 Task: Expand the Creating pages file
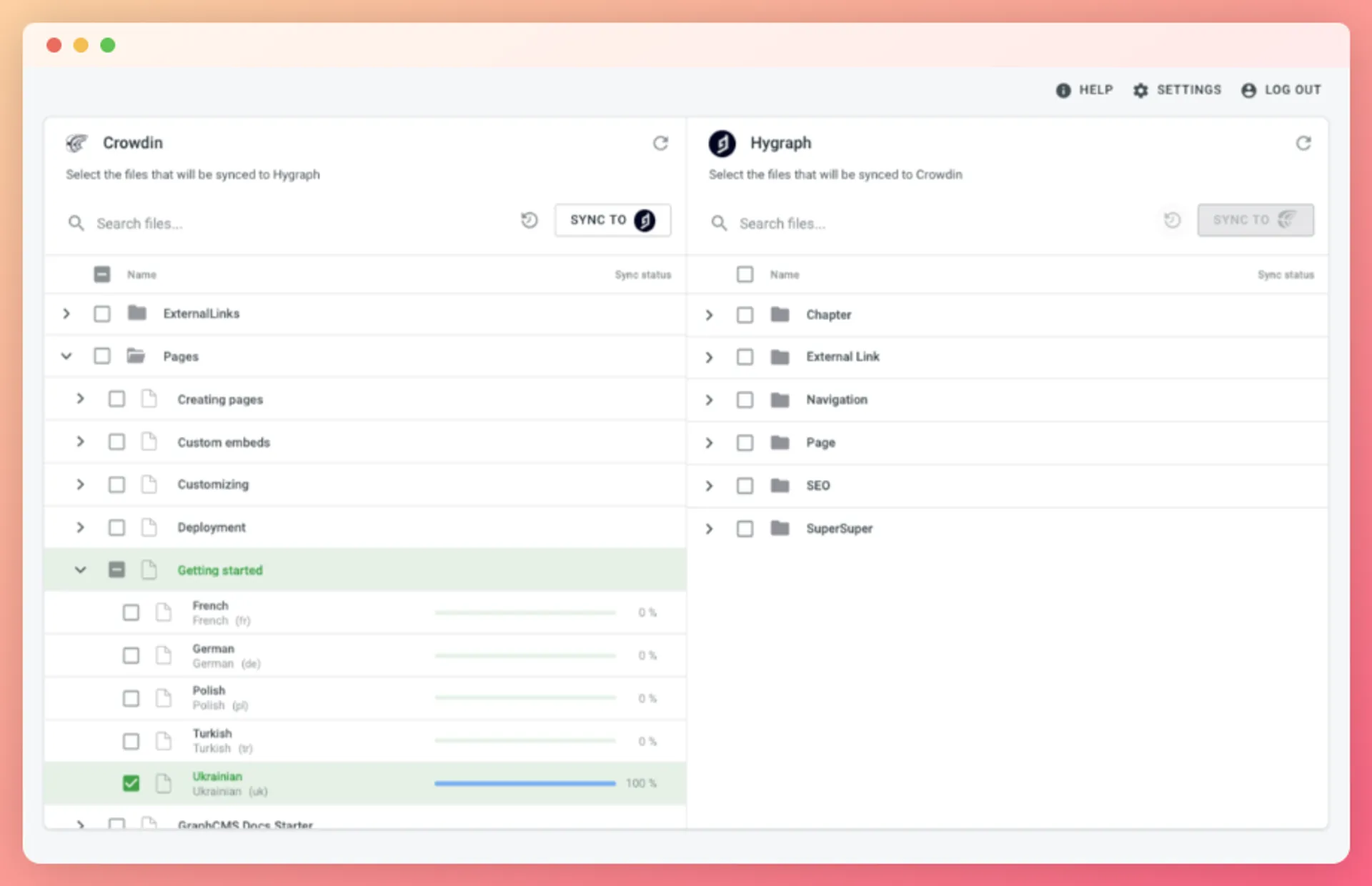pyautogui.click(x=81, y=399)
